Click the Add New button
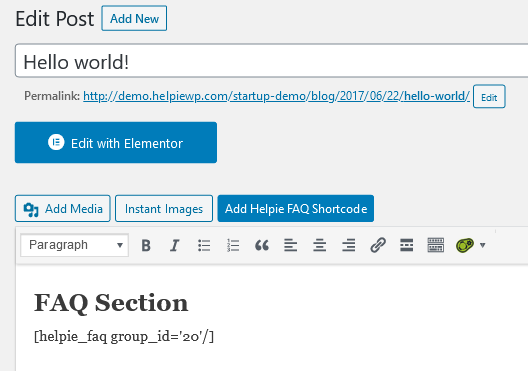The width and height of the screenshot is (528, 371). [x=134, y=18]
